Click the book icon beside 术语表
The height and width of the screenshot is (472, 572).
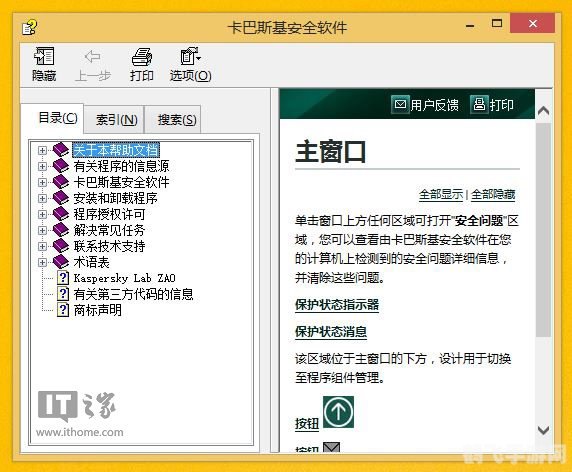coord(61,262)
